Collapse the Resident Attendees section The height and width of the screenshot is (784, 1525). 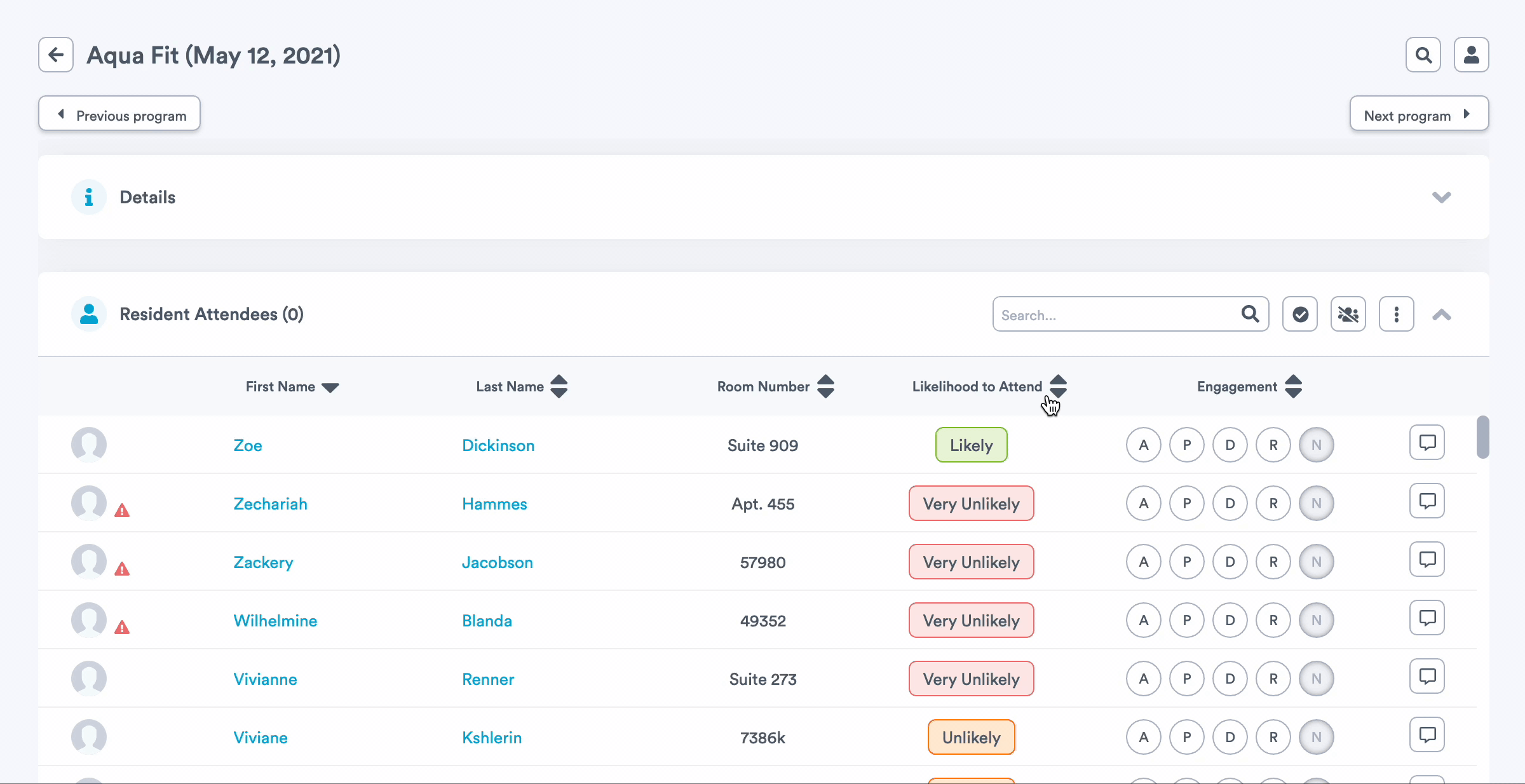coord(1441,314)
